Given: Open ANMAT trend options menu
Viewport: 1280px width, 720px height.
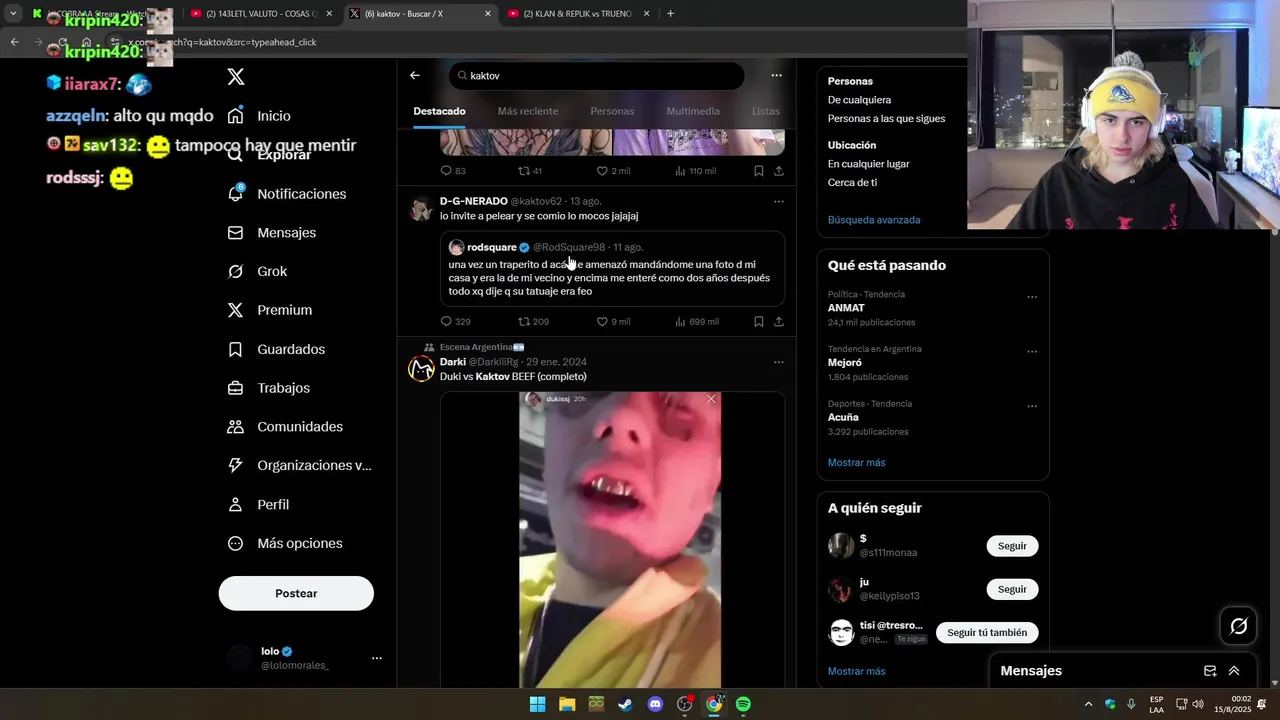Looking at the screenshot, I should (x=1032, y=297).
